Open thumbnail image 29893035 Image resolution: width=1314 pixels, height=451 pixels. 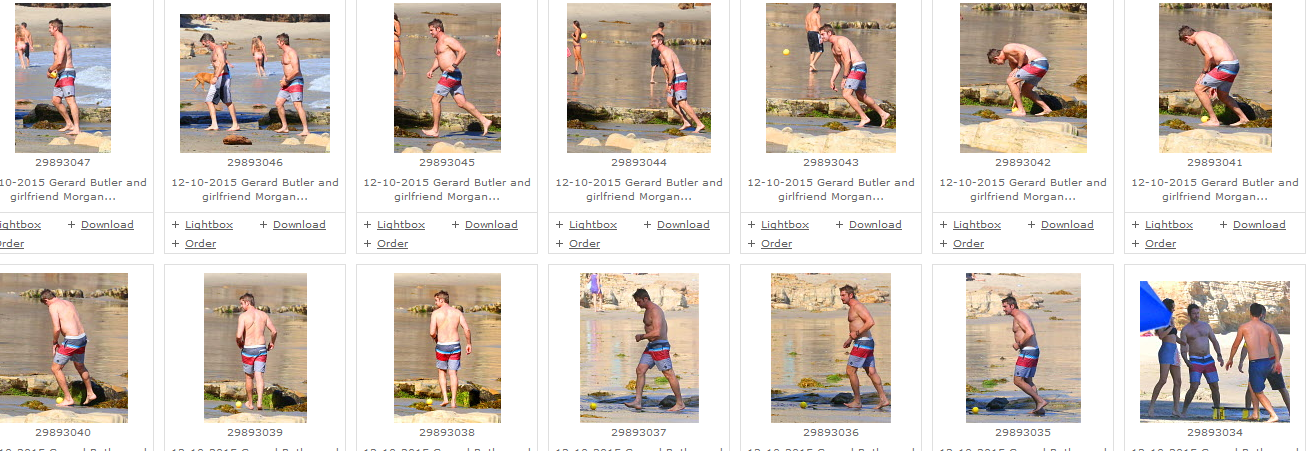tap(1023, 348)
